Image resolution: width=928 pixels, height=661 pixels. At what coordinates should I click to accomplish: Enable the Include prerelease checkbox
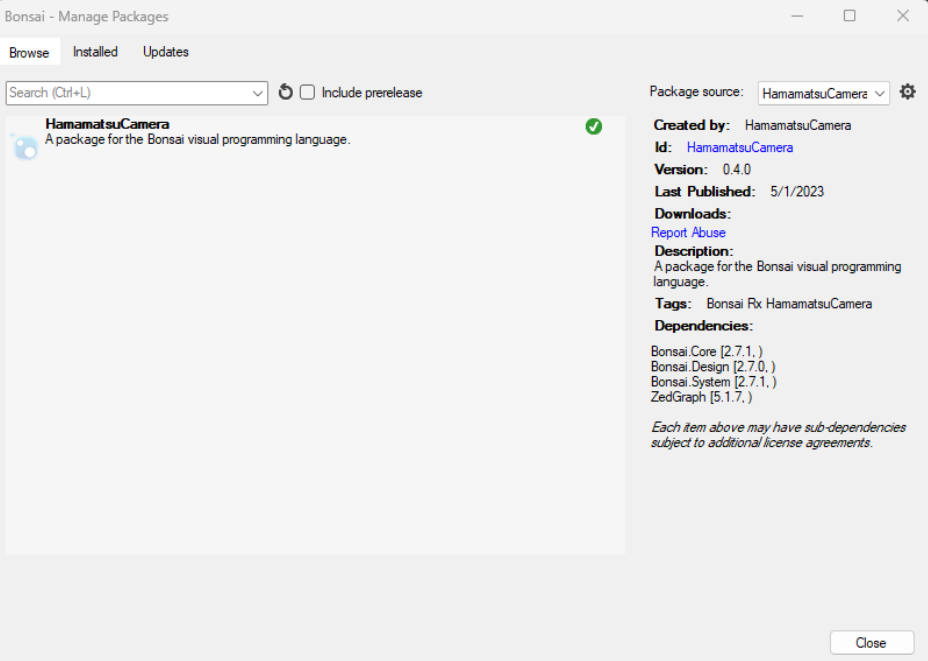click(x=308, y=92)
